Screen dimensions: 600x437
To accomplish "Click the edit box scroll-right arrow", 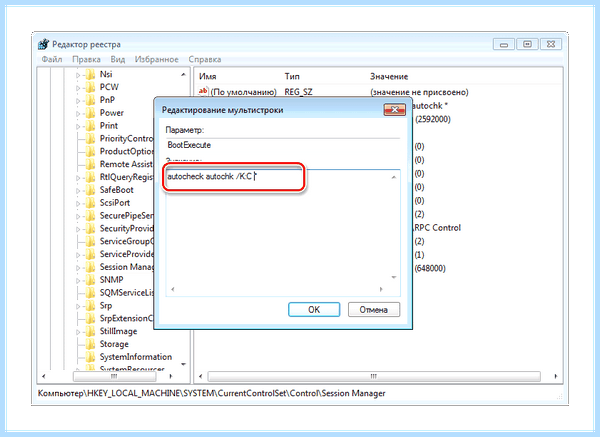I will (381, 289).
